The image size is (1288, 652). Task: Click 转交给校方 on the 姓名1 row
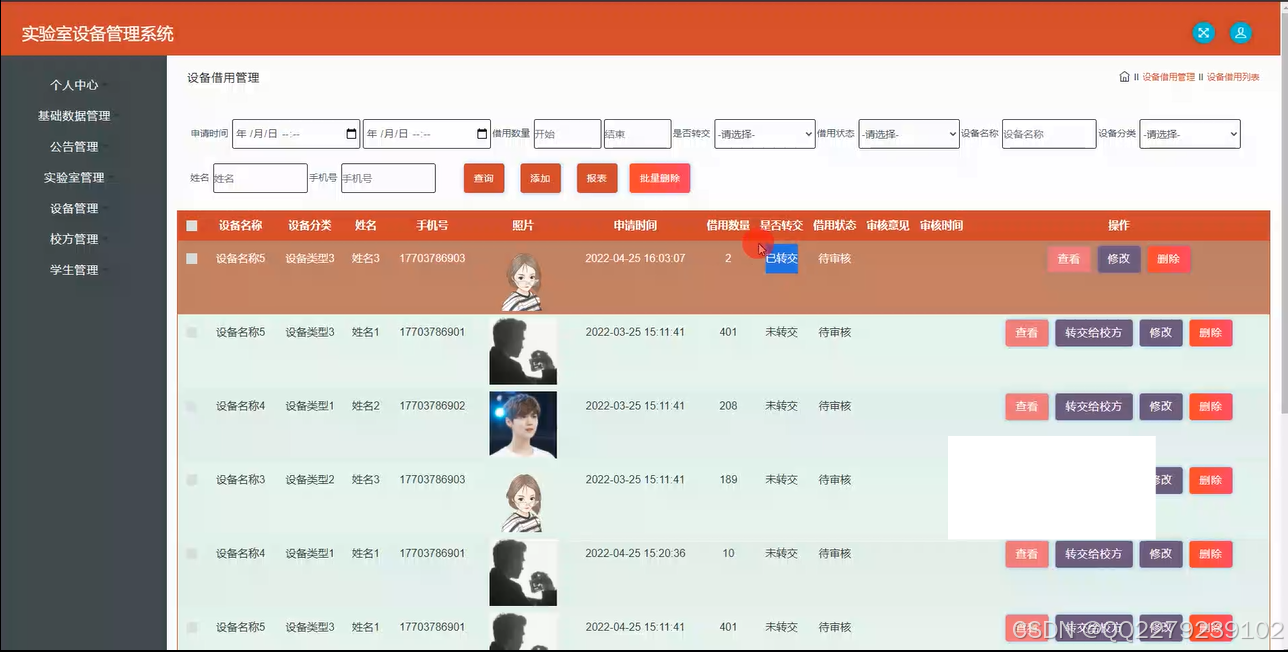[x=1093, y=332]
